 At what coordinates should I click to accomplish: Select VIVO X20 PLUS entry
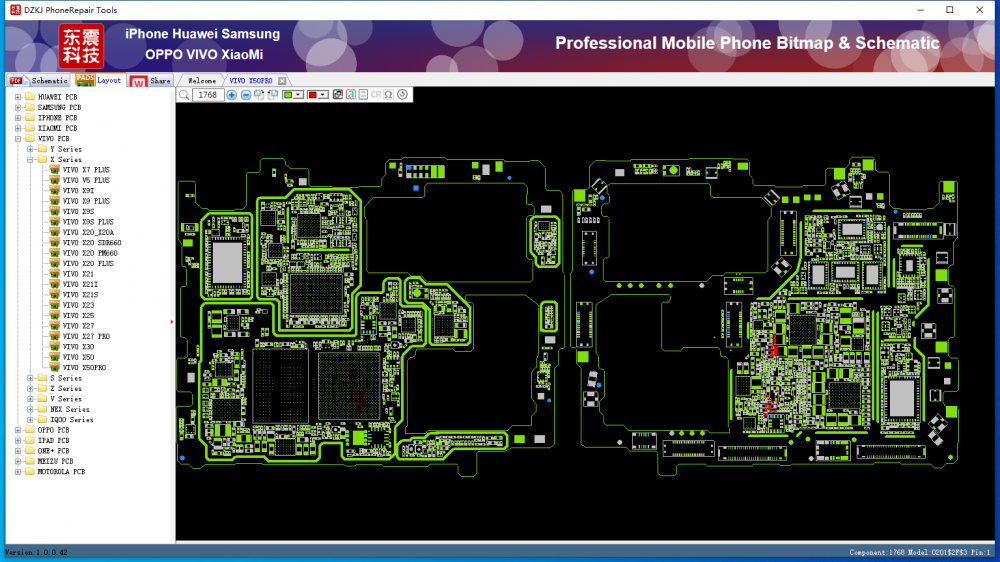pos(88,263)
